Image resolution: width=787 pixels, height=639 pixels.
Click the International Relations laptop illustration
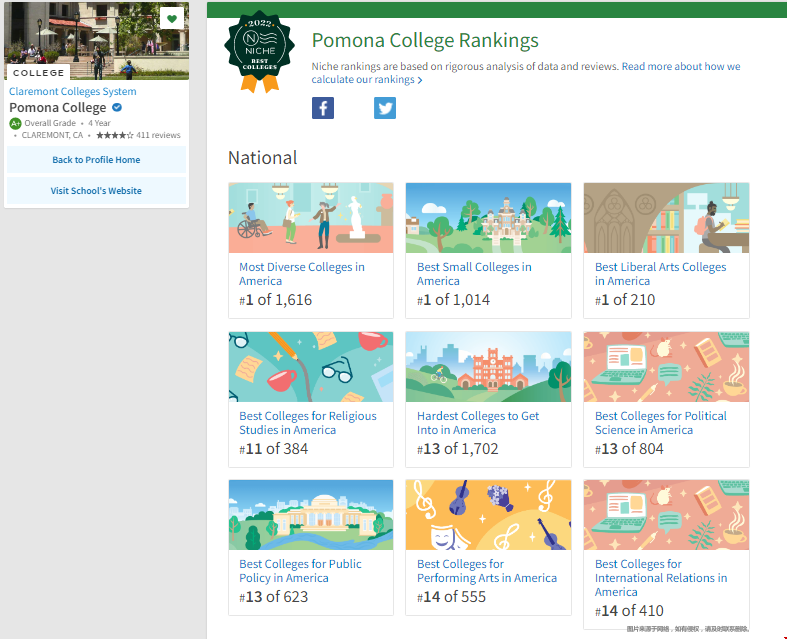666,515
